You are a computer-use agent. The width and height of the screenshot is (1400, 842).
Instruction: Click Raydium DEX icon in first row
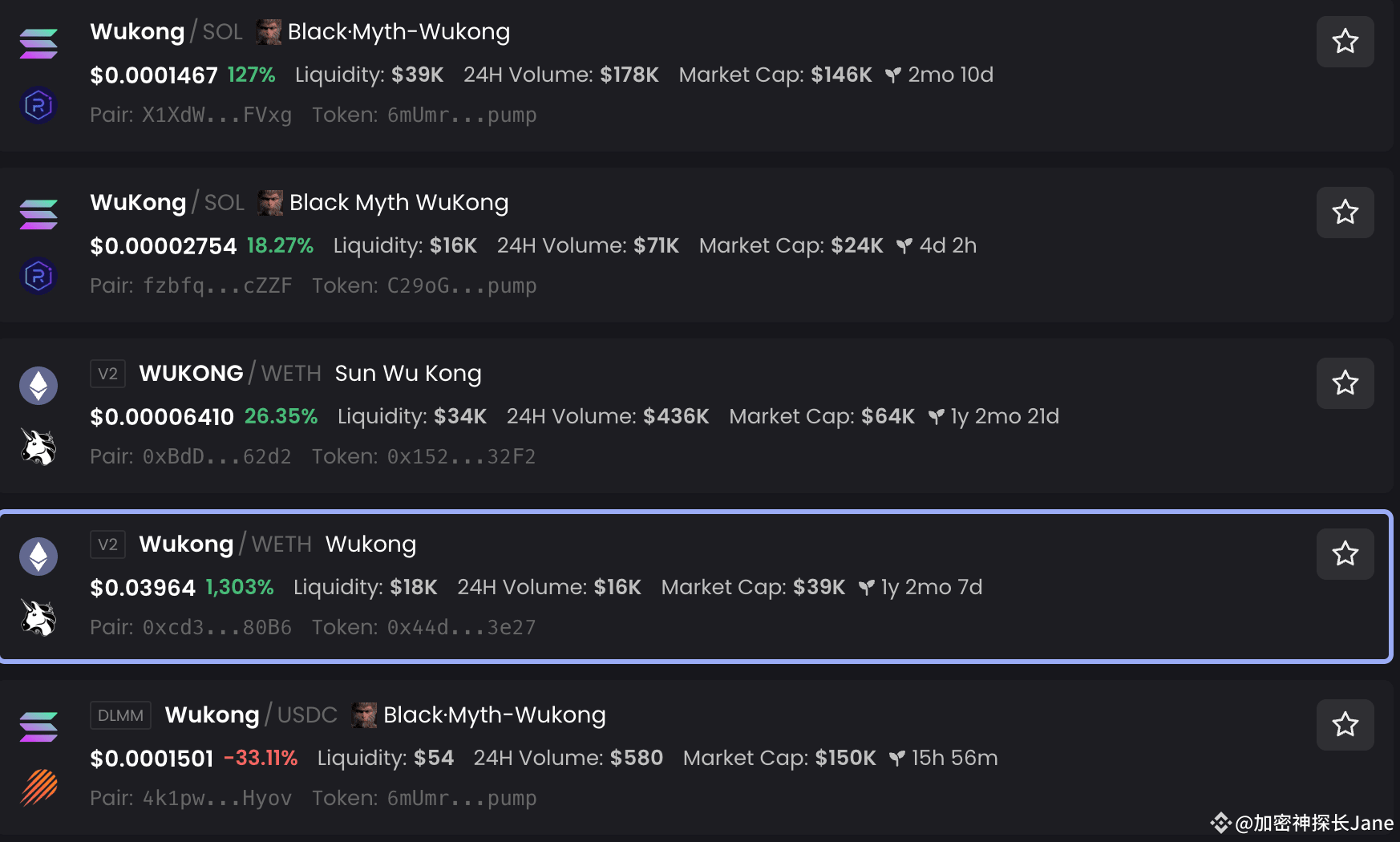[x=38, y=105]
